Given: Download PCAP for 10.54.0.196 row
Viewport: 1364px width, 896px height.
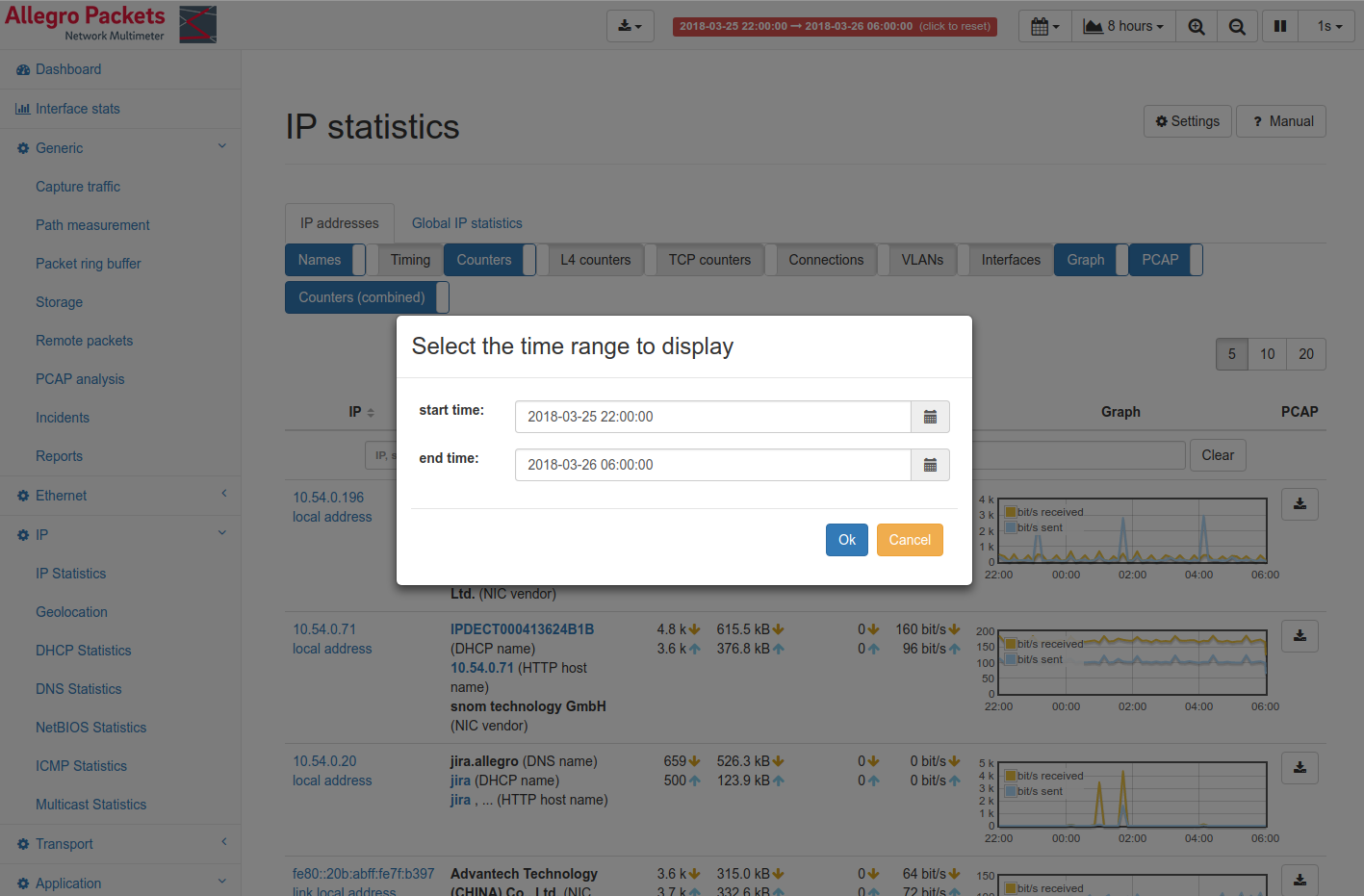Looking at the screenshot, I should (1300, 504).
